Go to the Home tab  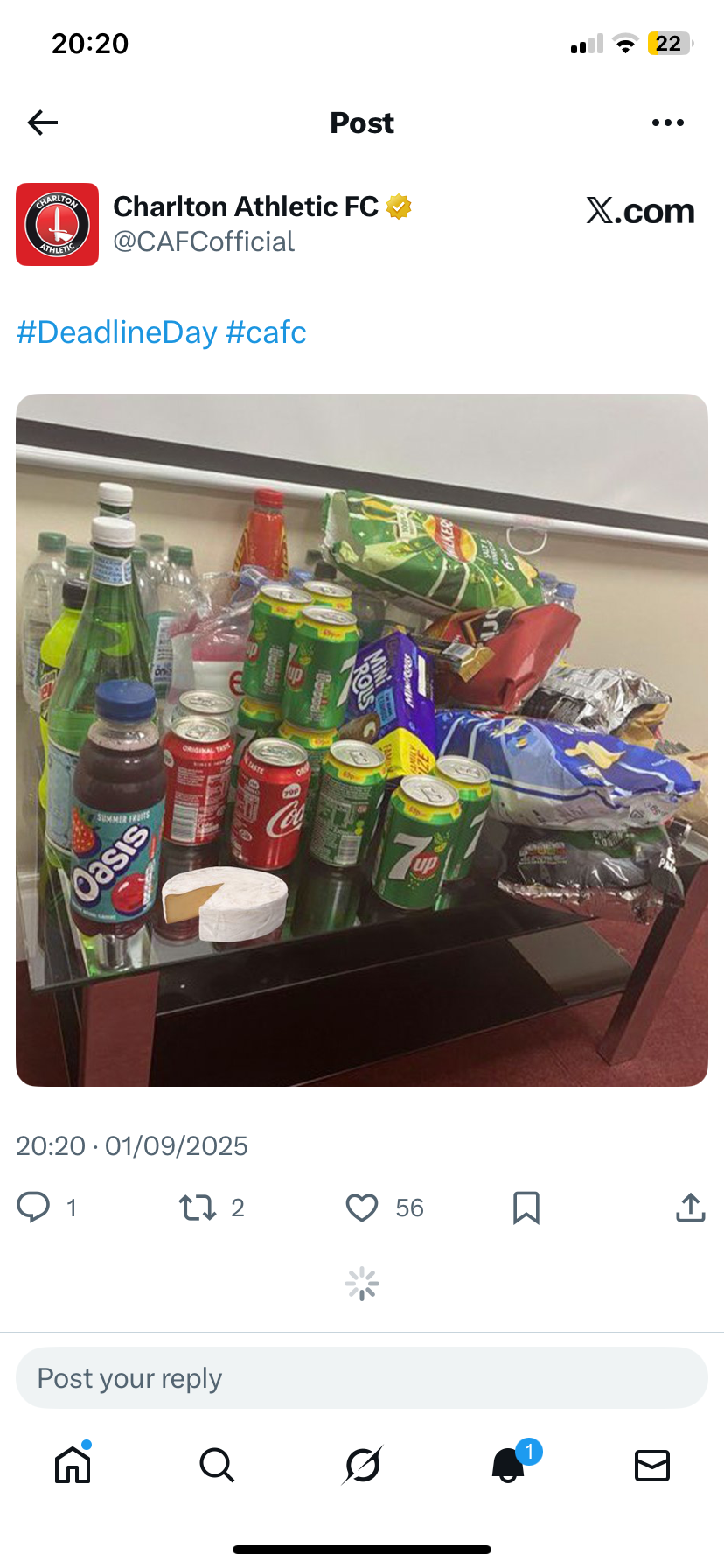(73, 1464)
